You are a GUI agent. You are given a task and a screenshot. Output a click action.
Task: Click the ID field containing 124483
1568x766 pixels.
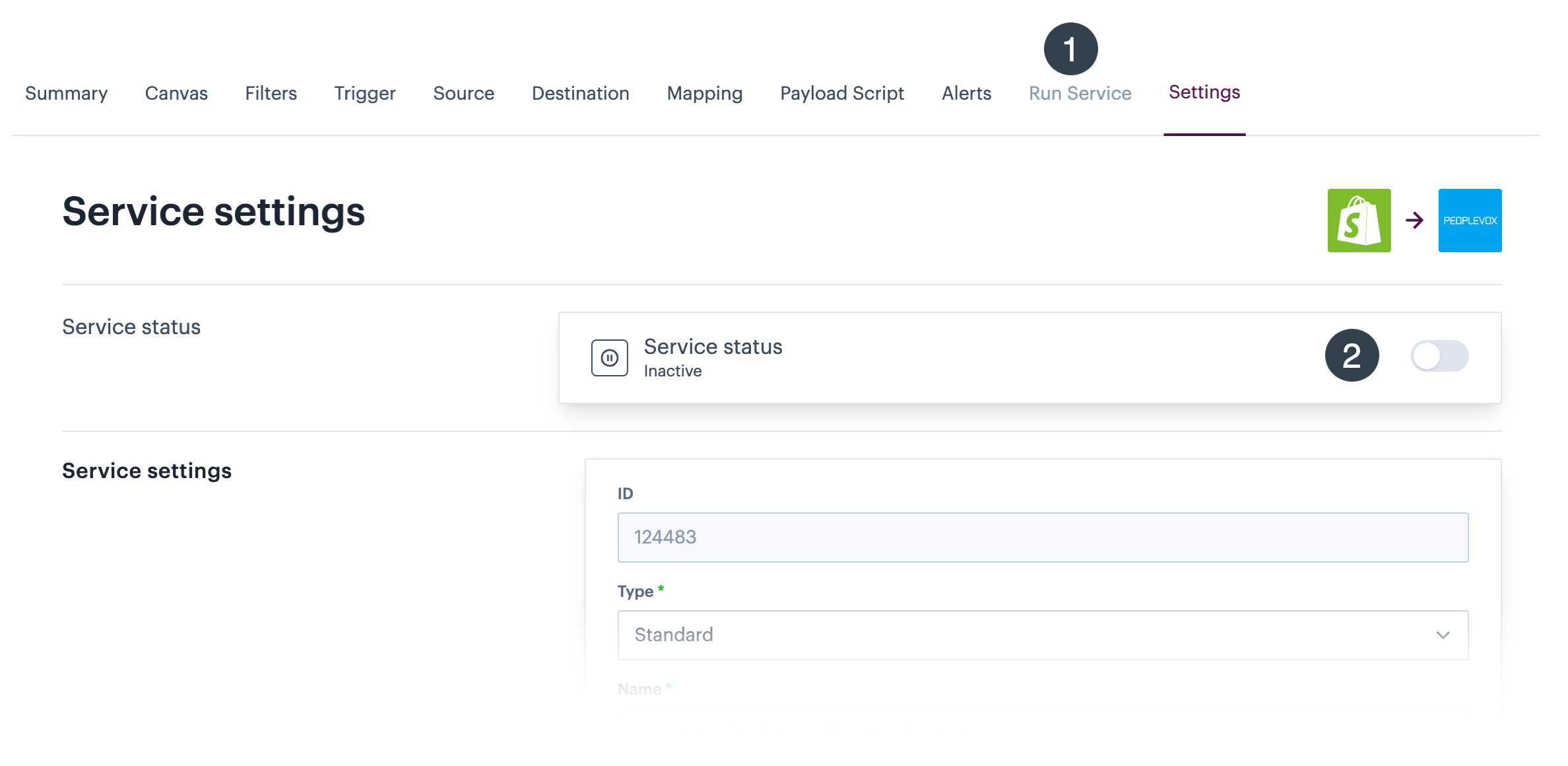tap(1042, 537)
